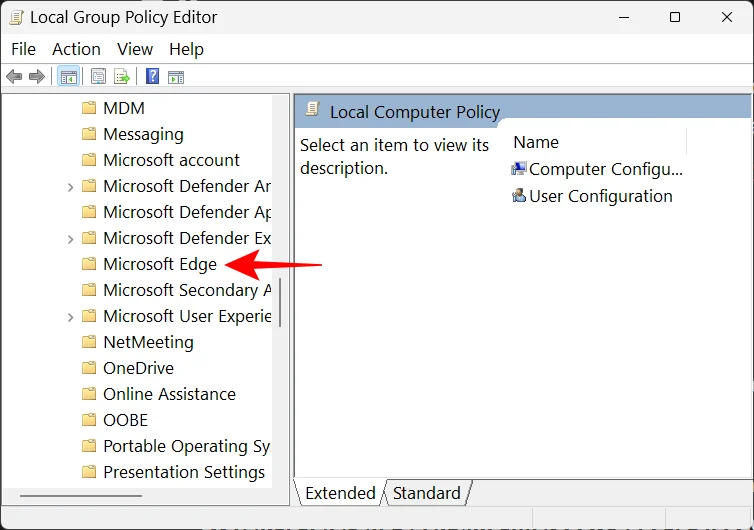Switch to the Standard tab
754x530 pixels.
427,492
